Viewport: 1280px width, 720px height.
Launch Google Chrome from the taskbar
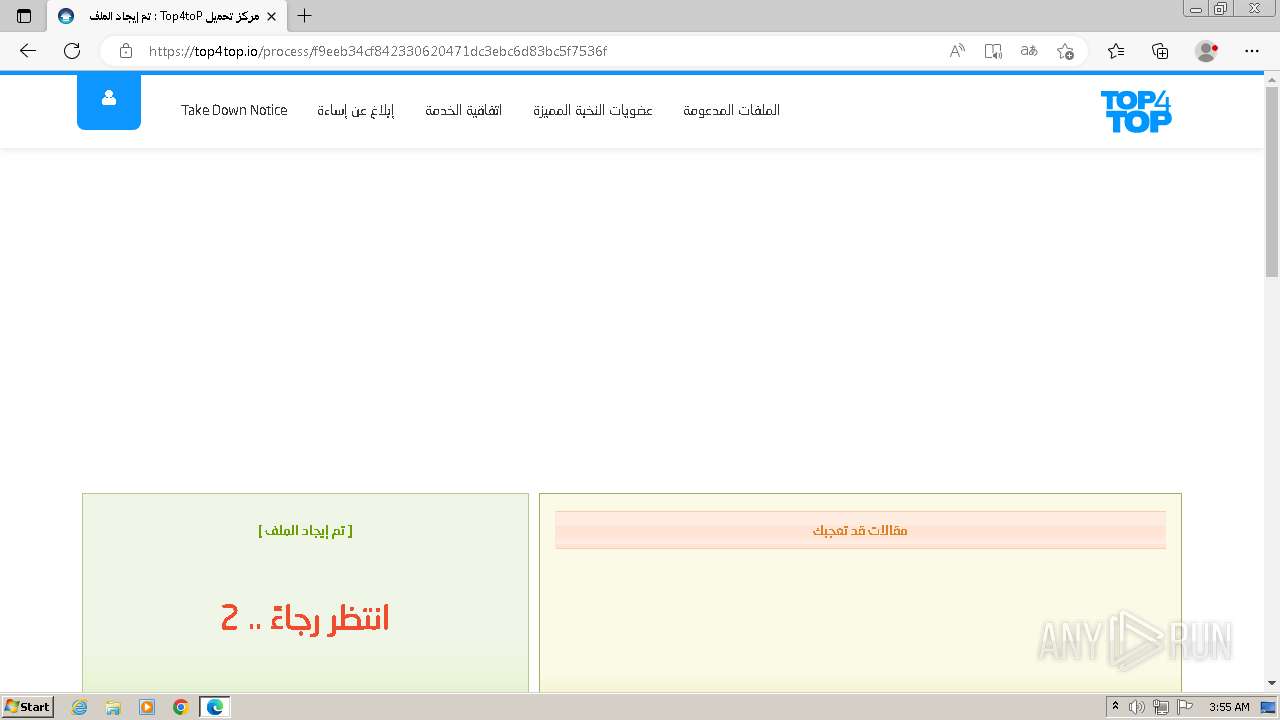tap(181, 707)
